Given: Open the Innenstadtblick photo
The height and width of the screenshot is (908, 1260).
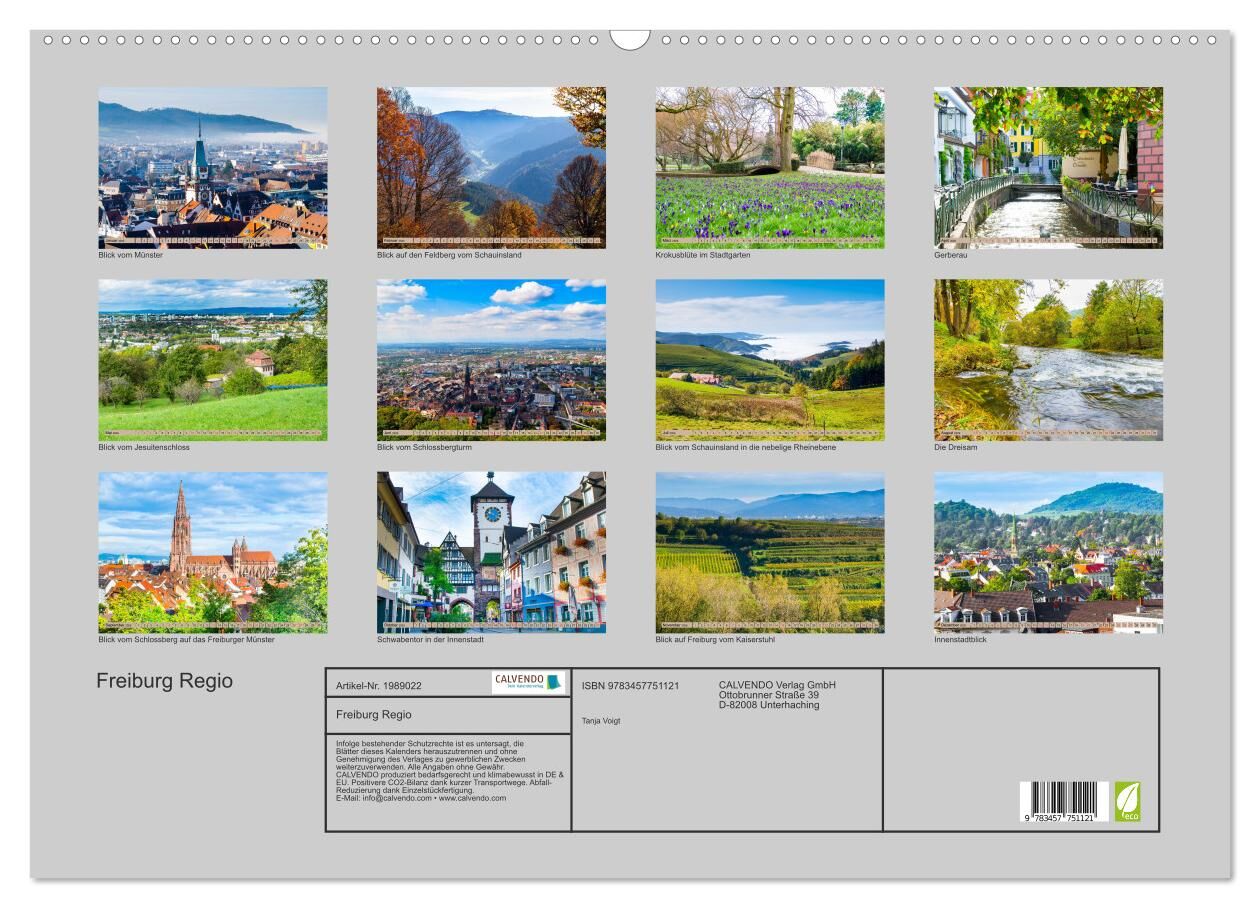Looking at the screenshot, I should 1048,552.
